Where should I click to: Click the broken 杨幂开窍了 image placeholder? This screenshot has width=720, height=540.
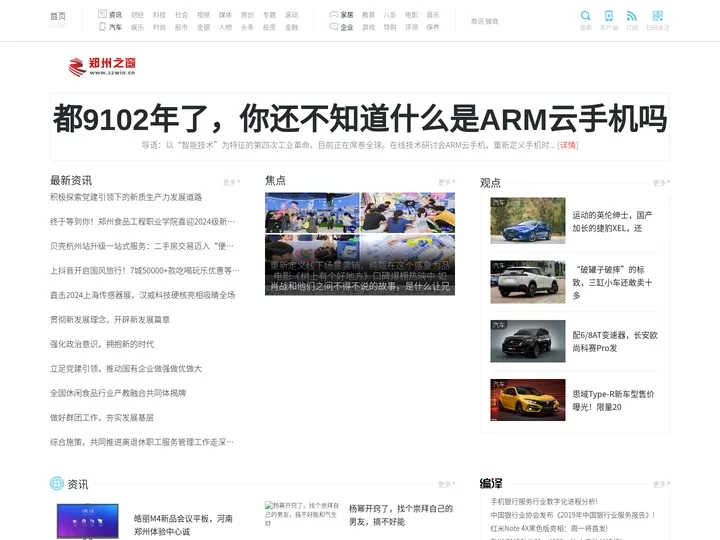[302, 514]
